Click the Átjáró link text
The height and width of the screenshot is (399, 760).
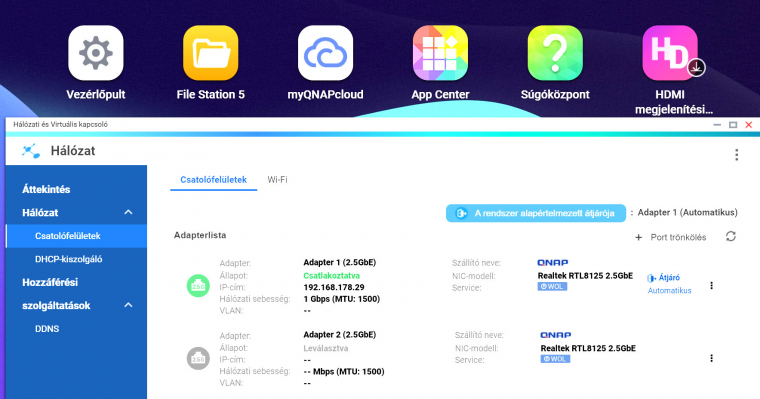(x=669, y=278)
